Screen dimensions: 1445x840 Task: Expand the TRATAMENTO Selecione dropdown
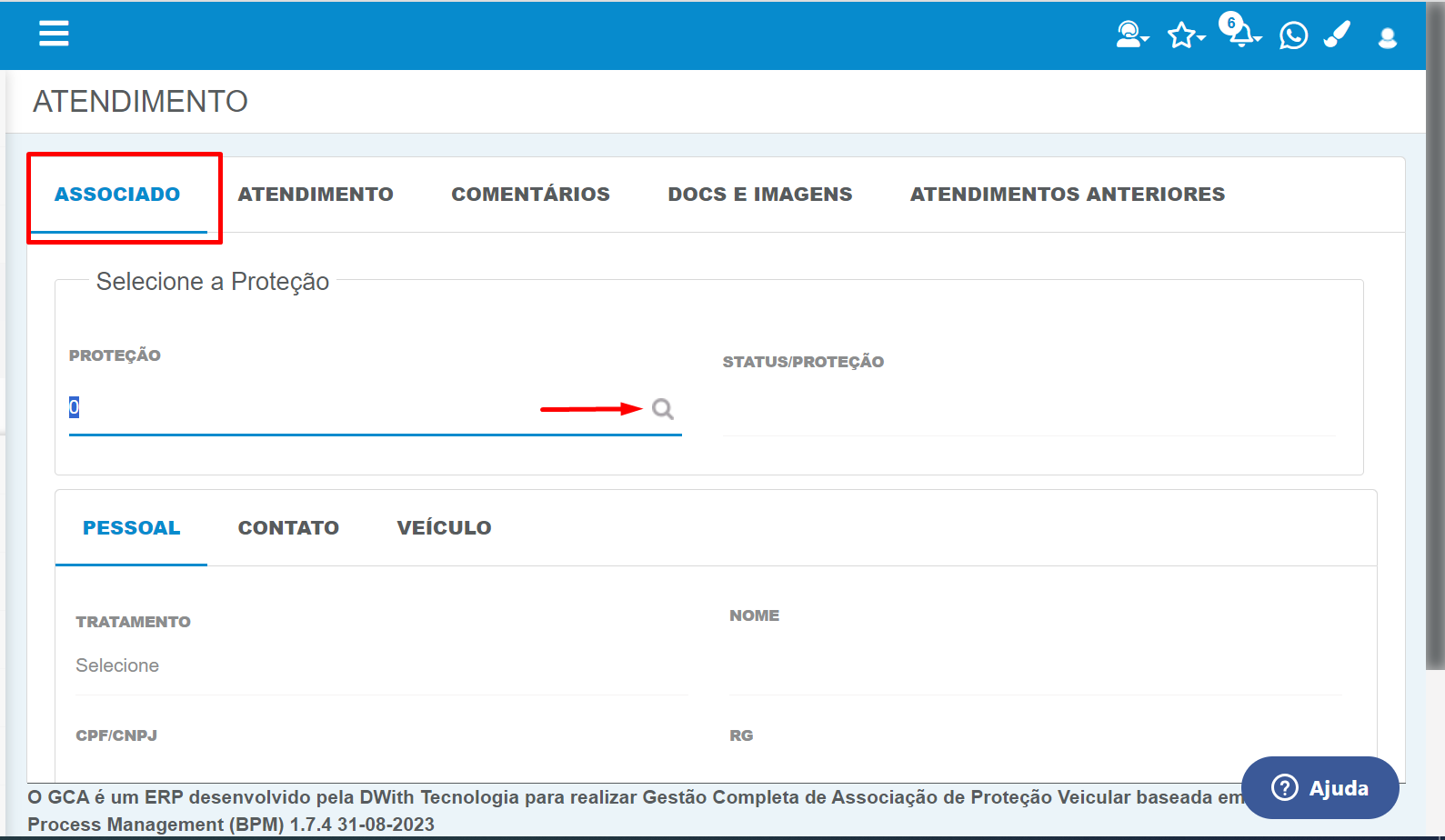pyautogui.click(x=382, y=666)
